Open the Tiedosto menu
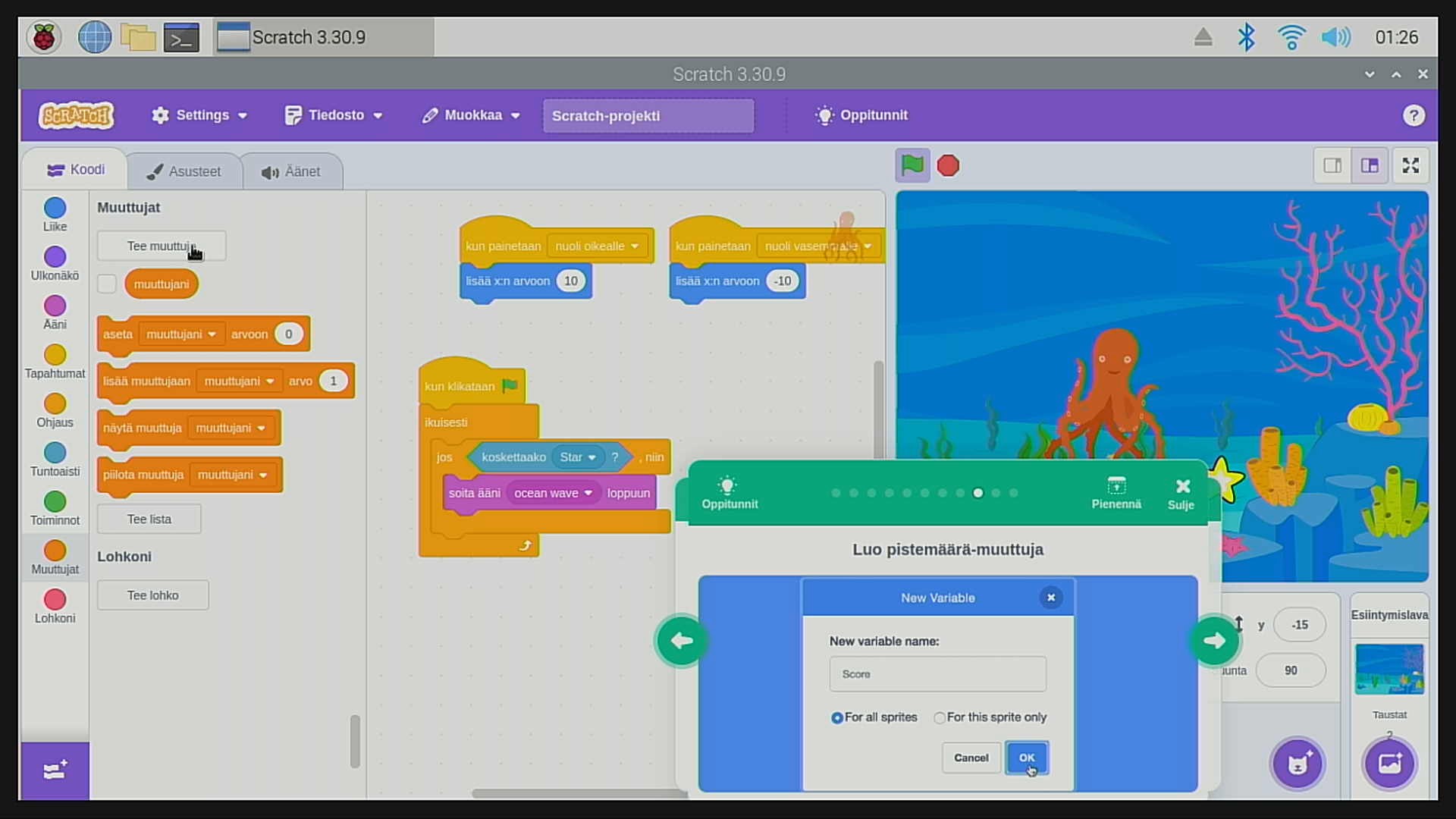Viewport: 1456px width, 819px height. tap(334, 115)
